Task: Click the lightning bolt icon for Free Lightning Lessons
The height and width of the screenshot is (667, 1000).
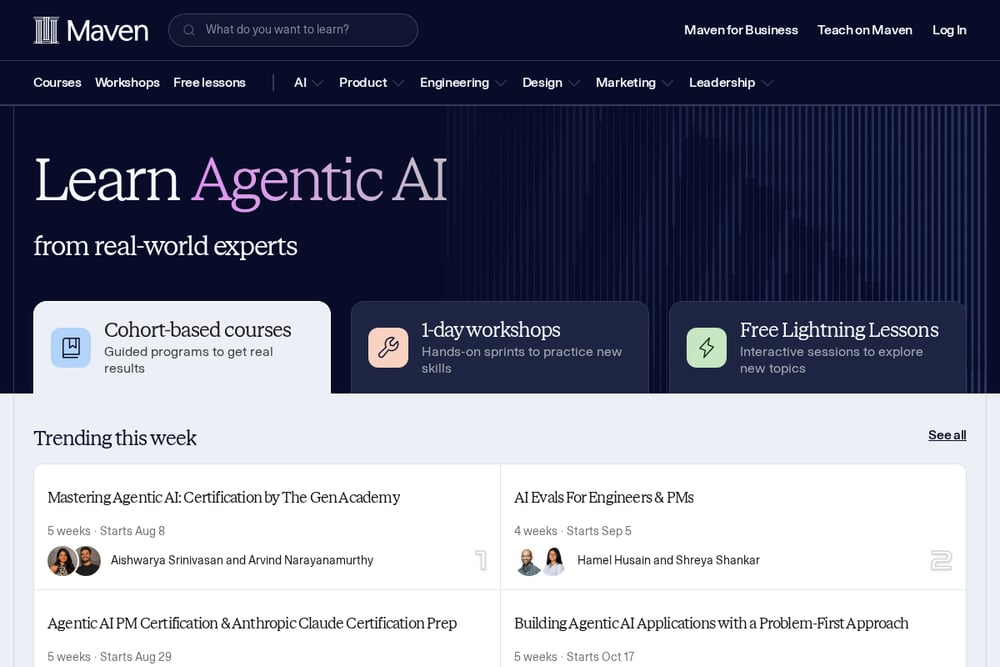Action: [707, 348]
